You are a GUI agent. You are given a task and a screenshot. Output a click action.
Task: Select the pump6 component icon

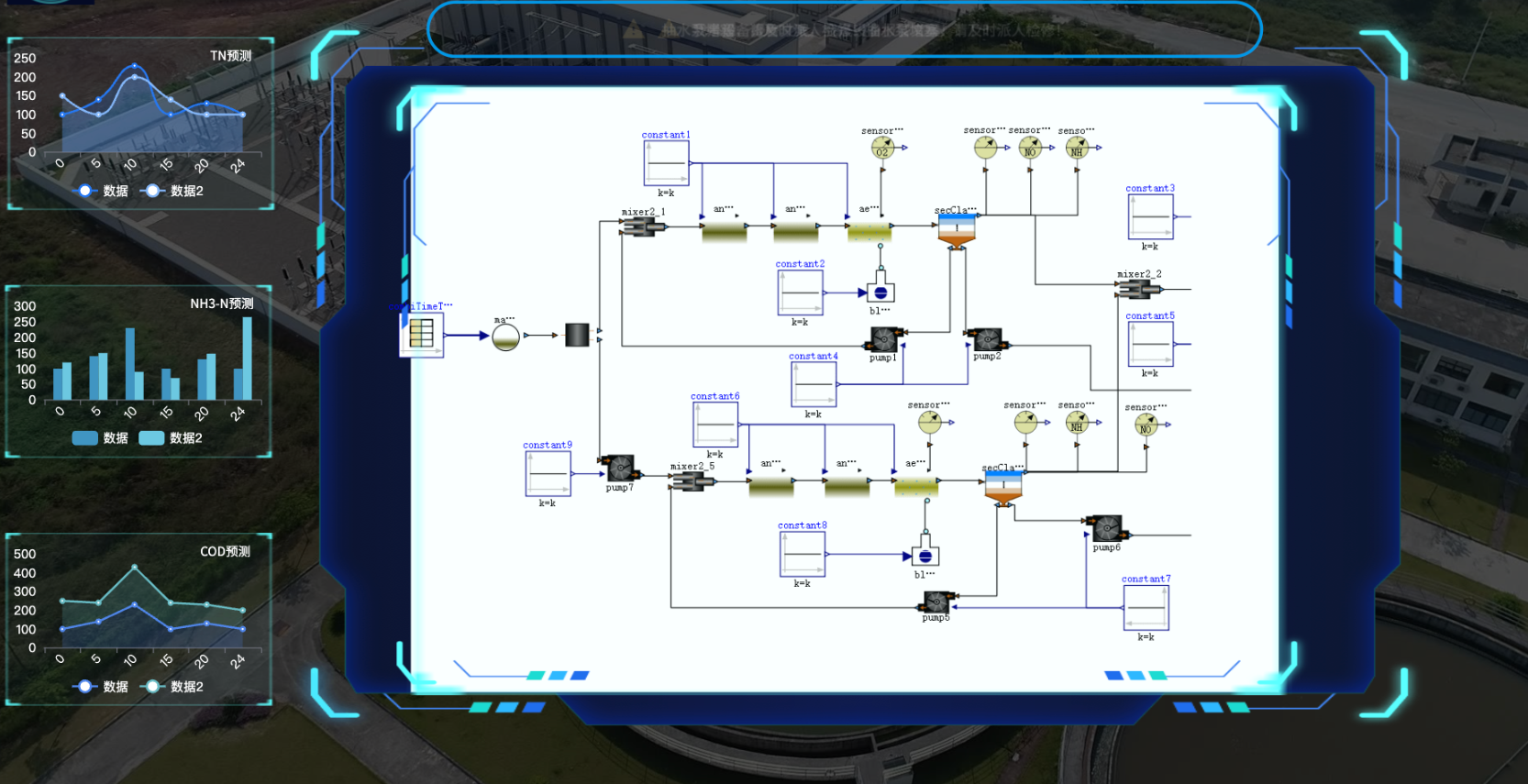click(x=1106, y=529)
